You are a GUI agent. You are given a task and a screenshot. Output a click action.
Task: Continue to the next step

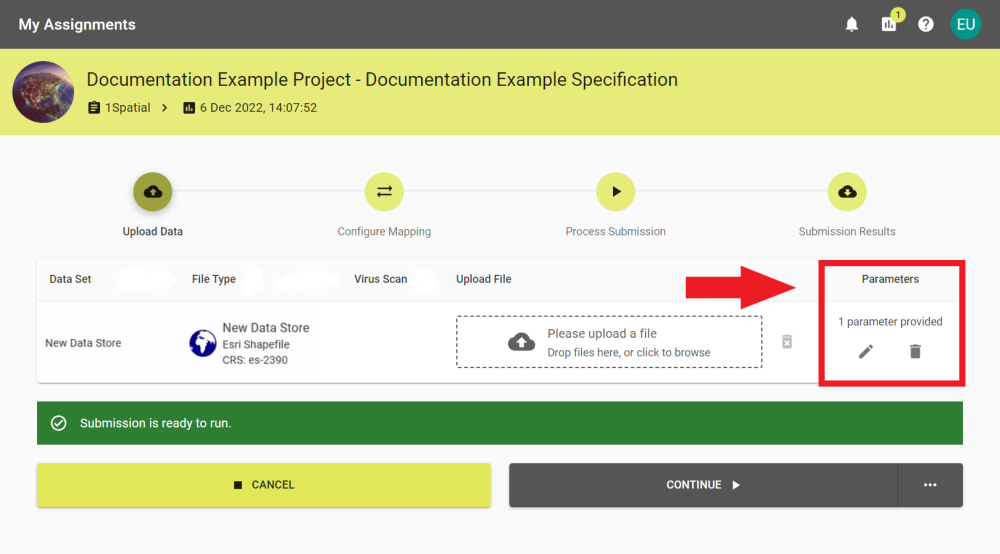(x=703, y=485)
